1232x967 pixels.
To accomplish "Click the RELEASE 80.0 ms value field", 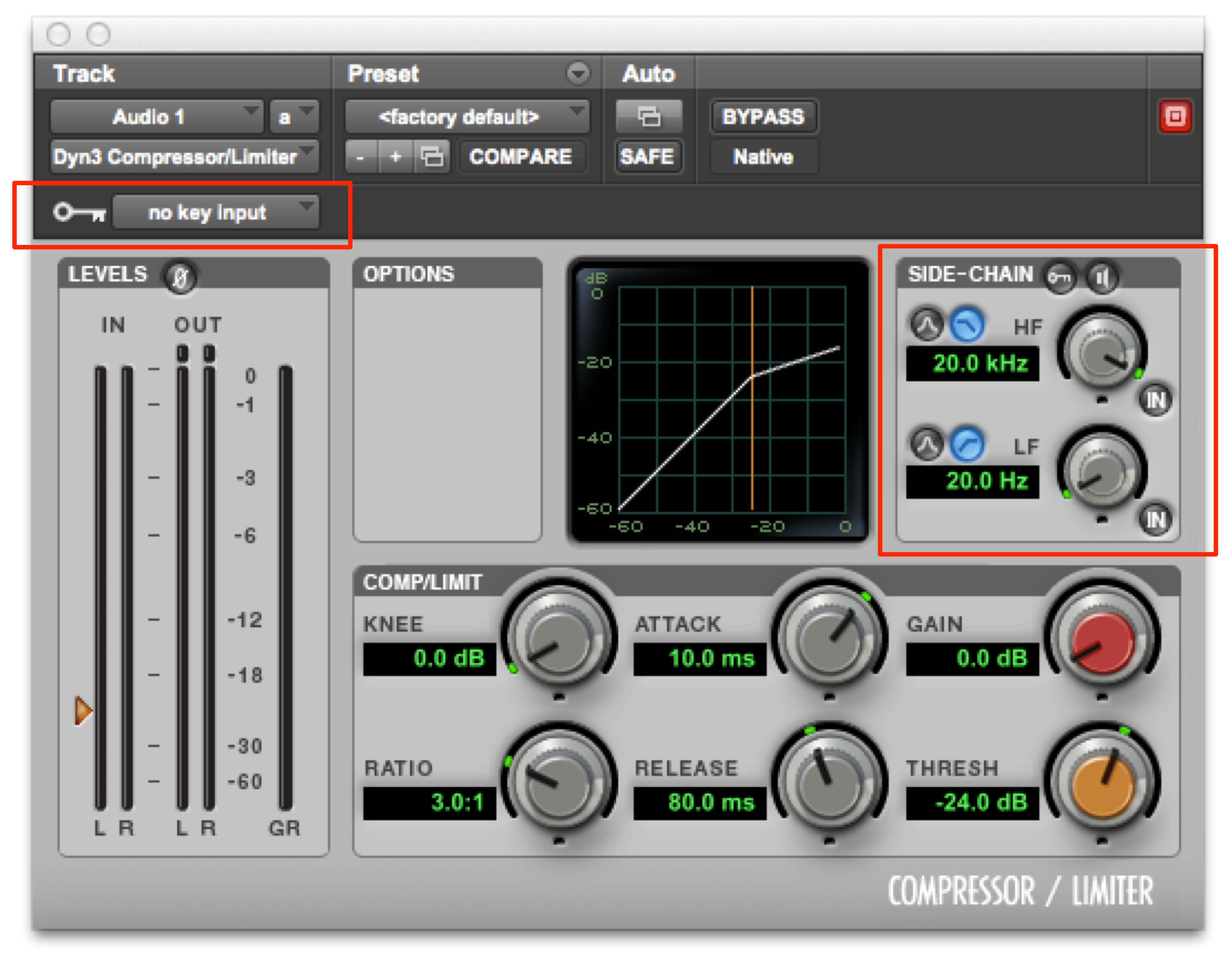I will (700, 803).
